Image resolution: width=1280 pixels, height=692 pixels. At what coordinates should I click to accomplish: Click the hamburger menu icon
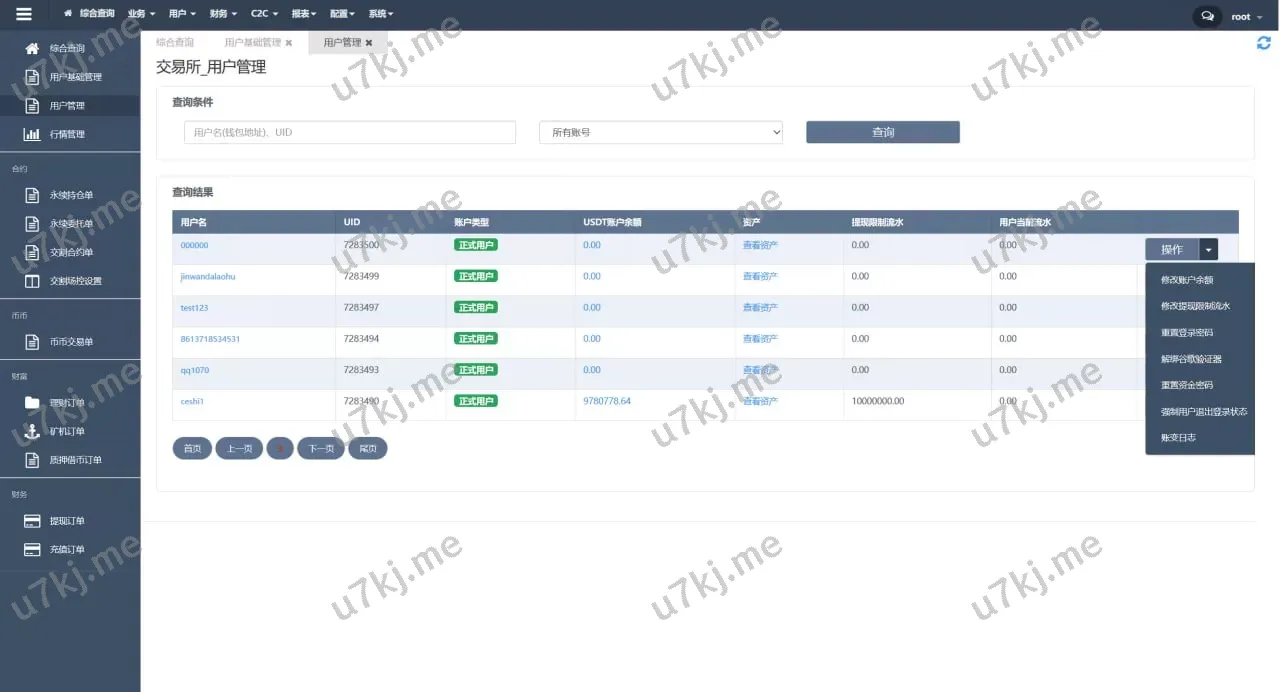click(24, 14)
